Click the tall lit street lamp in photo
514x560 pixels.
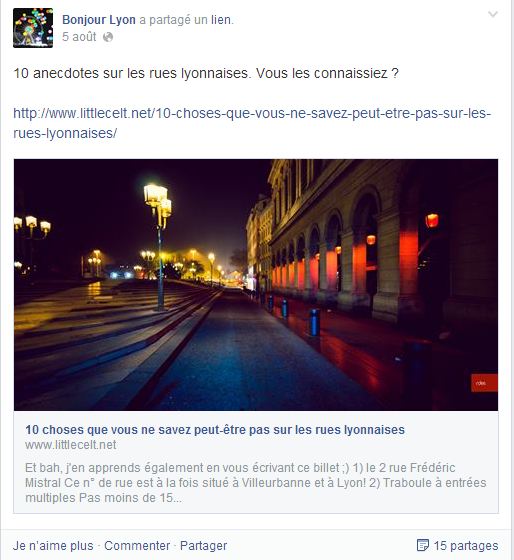(x=158, y=246)
